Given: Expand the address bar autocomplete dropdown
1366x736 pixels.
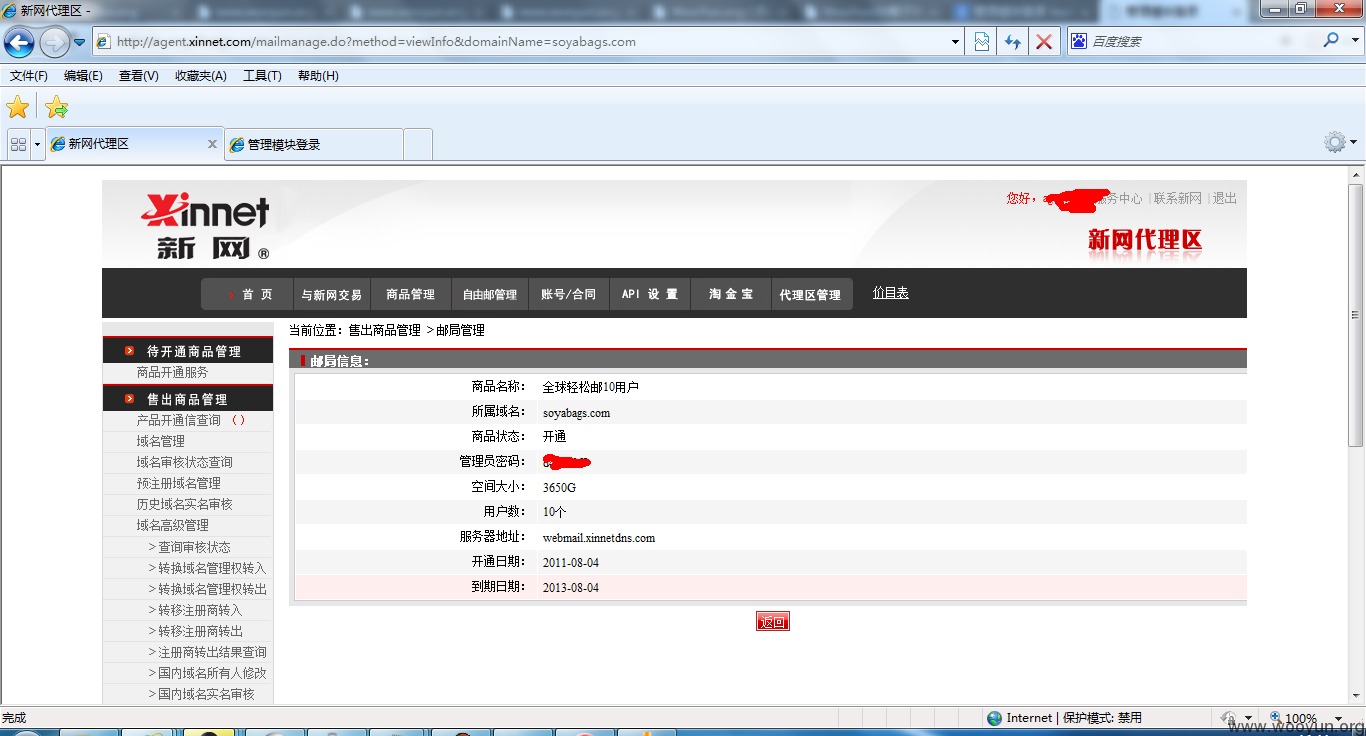Looking at the screenshot, I should click(955, 42).
